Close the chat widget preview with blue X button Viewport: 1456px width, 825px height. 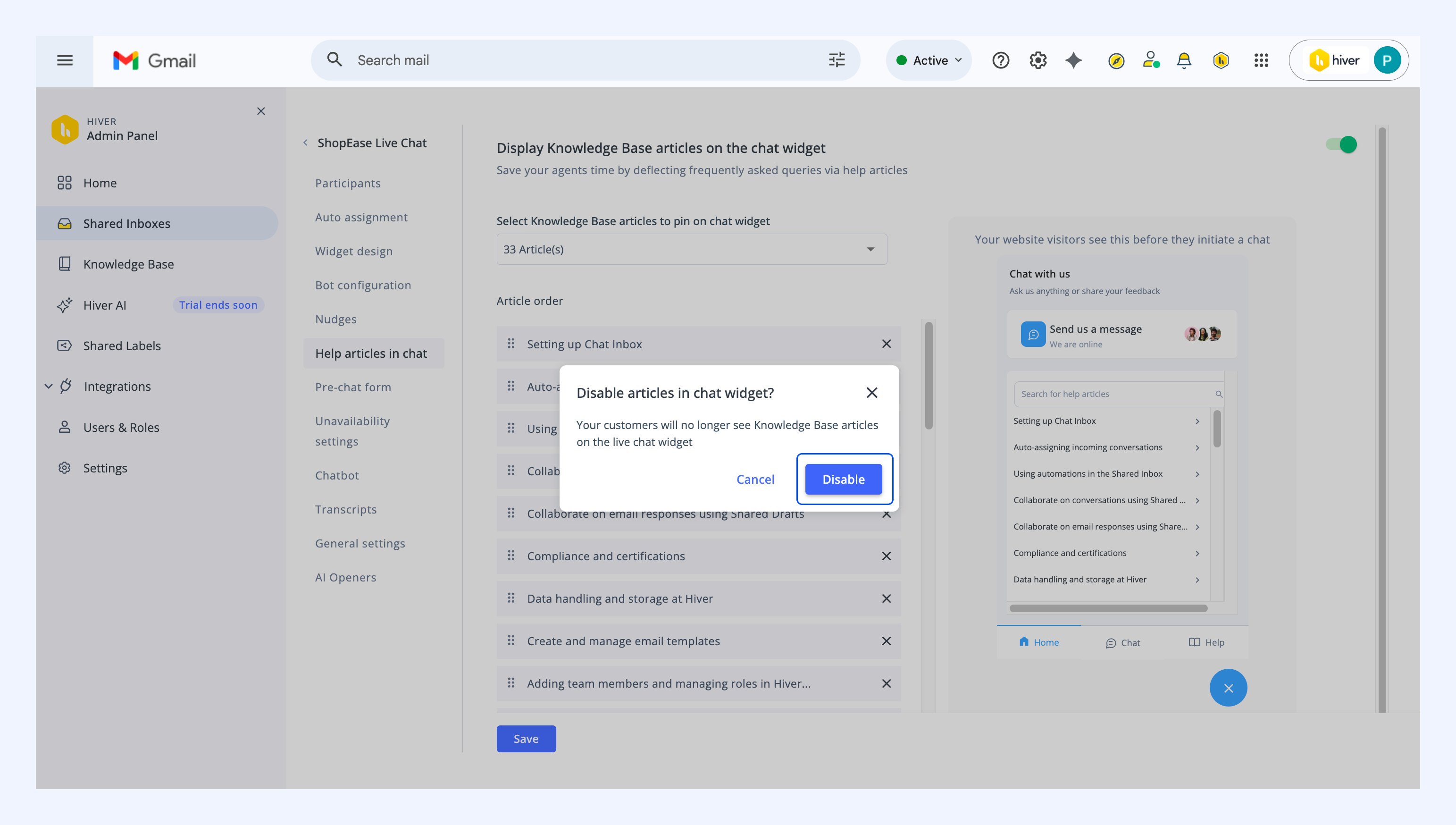click(1228, 688)
